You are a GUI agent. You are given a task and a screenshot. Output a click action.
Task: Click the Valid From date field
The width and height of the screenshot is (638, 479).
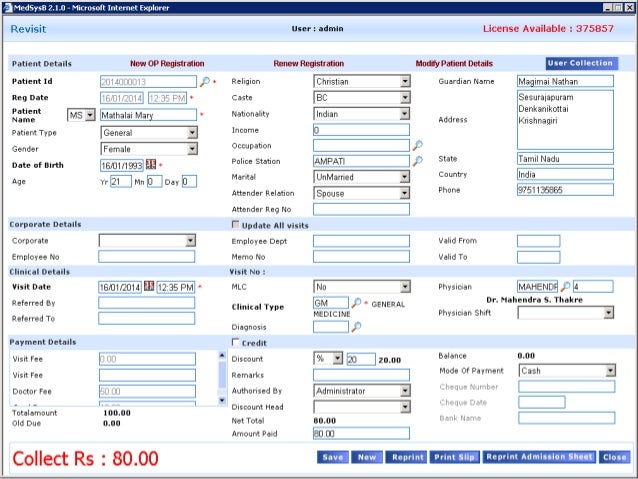click(x=539, y=241)
